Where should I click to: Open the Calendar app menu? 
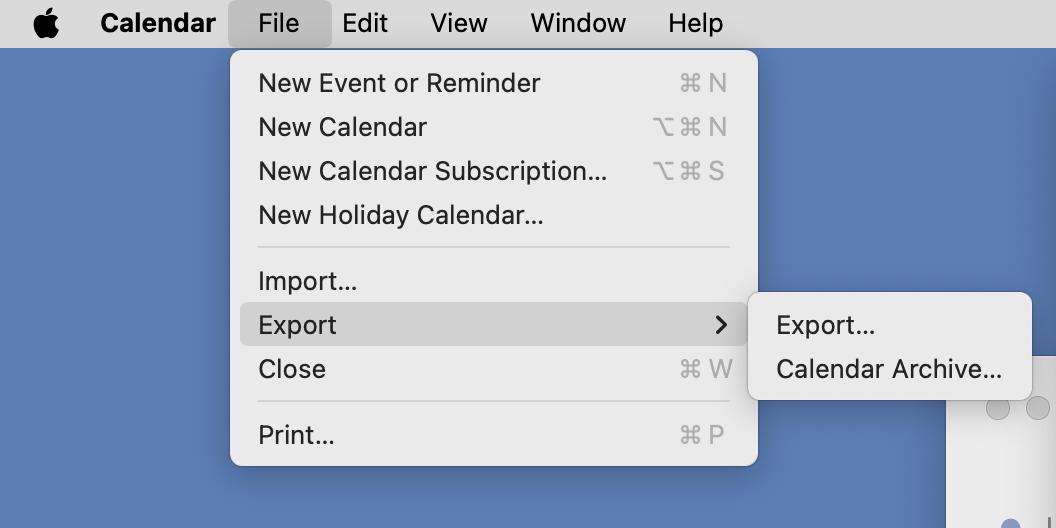point(158,23)
